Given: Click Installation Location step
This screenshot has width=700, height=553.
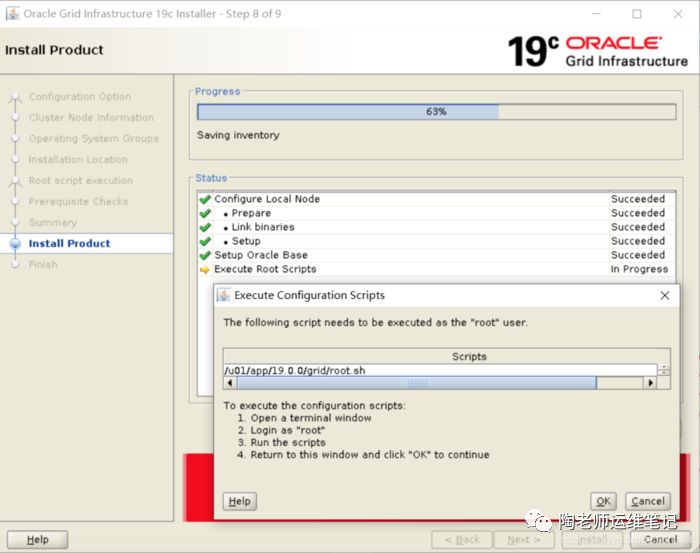Looking at the screenshot, I should pyautogui.click(x=78, y=159).
